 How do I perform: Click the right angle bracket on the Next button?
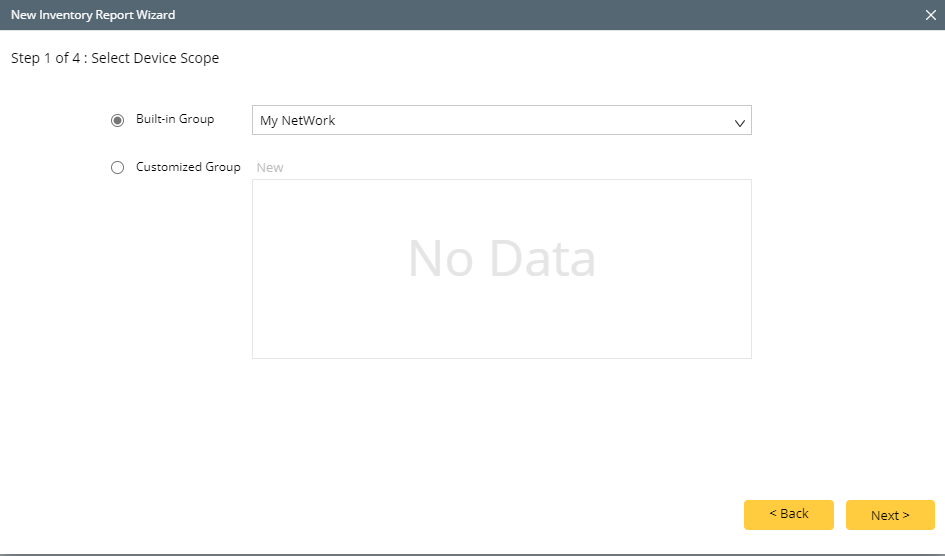(x=906, y=516)
